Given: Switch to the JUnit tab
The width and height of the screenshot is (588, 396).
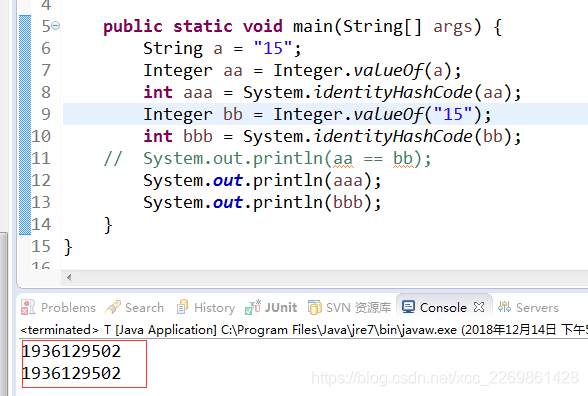Looking at the screenshot, I should click(x=271, y=308).
